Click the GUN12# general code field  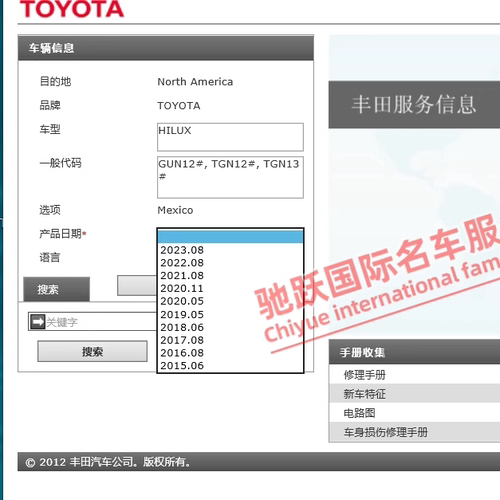(x=230, y=177)
